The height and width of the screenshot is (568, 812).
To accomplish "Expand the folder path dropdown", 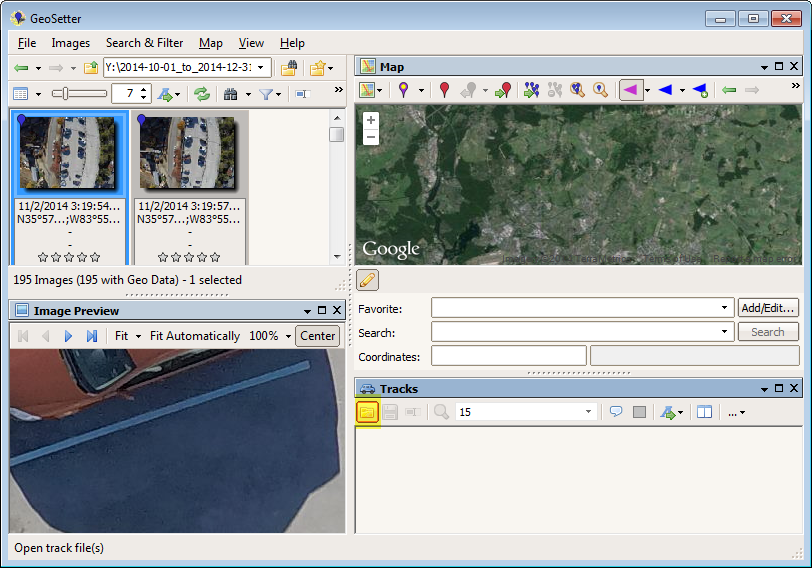I will (x=262, y=68).
